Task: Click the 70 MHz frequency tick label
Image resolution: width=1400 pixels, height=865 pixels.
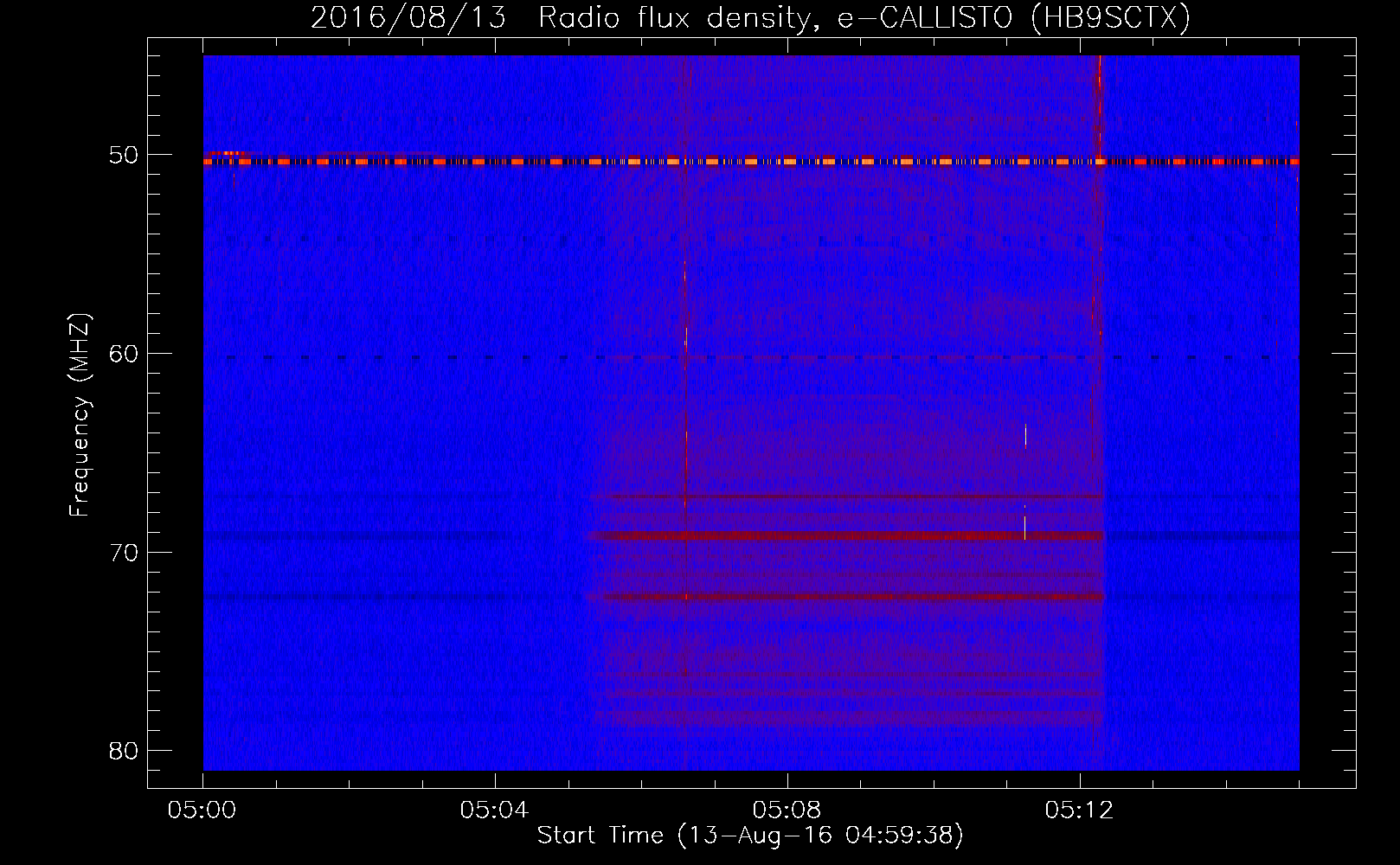Action: click(x=124, y=552)
